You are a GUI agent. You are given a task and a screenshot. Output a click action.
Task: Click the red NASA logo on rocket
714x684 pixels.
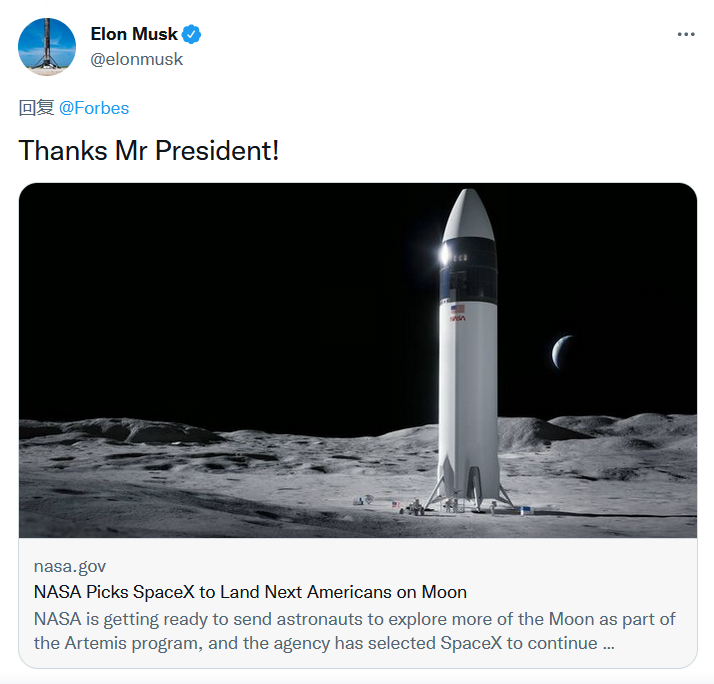point(457,321)
